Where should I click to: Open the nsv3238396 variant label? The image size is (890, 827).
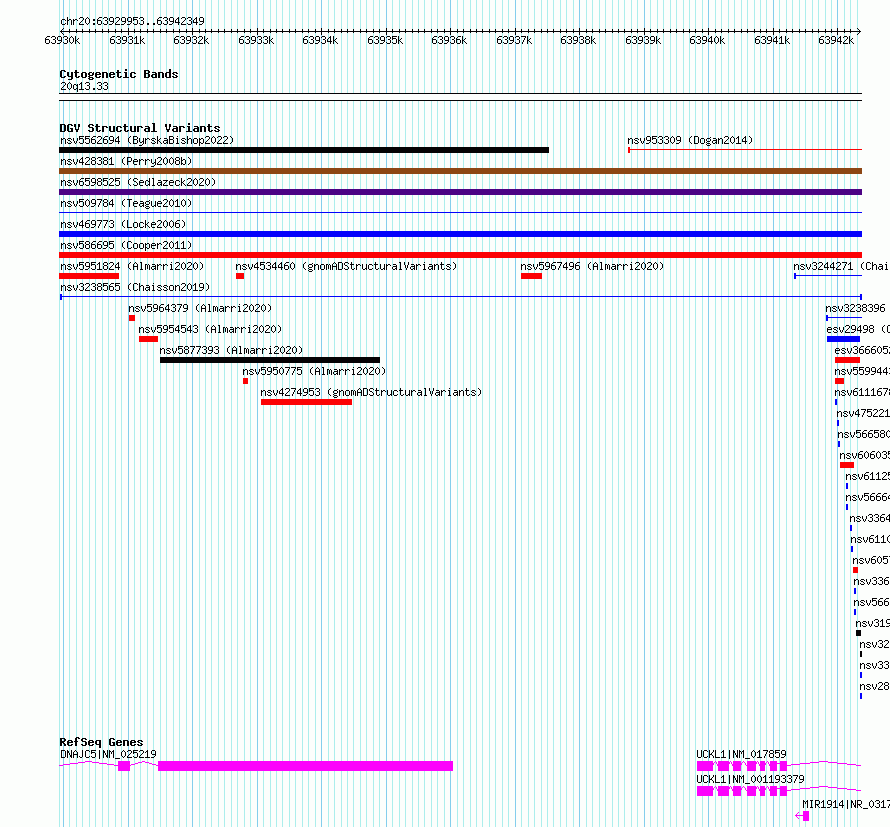855,308
